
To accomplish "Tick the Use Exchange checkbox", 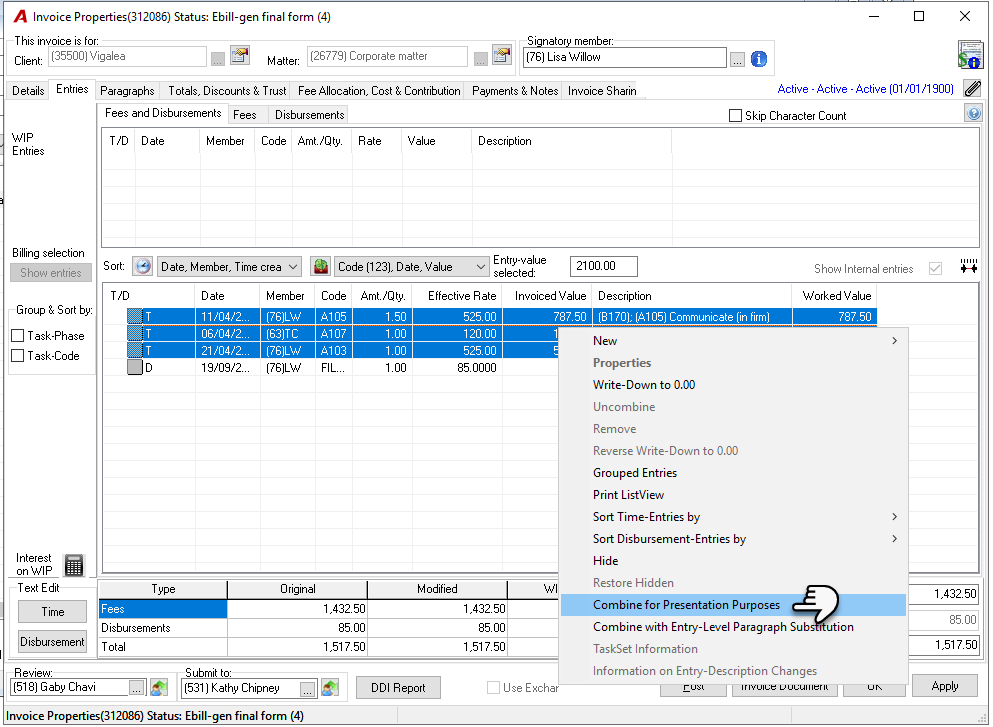I will coord(493,688).
